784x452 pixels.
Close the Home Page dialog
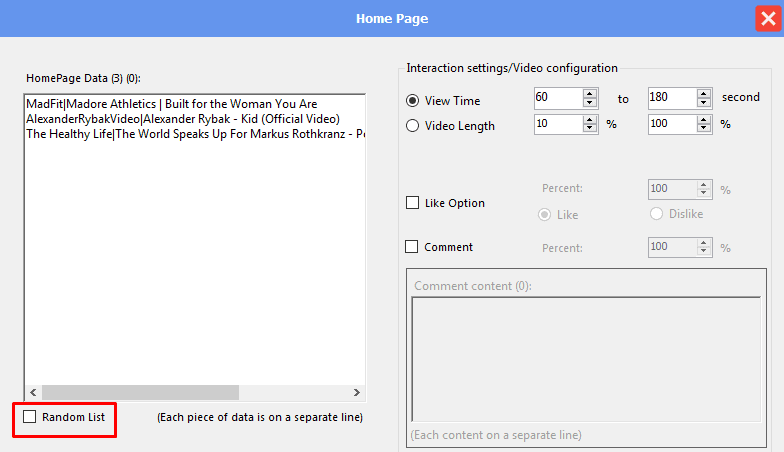[768, 18]
